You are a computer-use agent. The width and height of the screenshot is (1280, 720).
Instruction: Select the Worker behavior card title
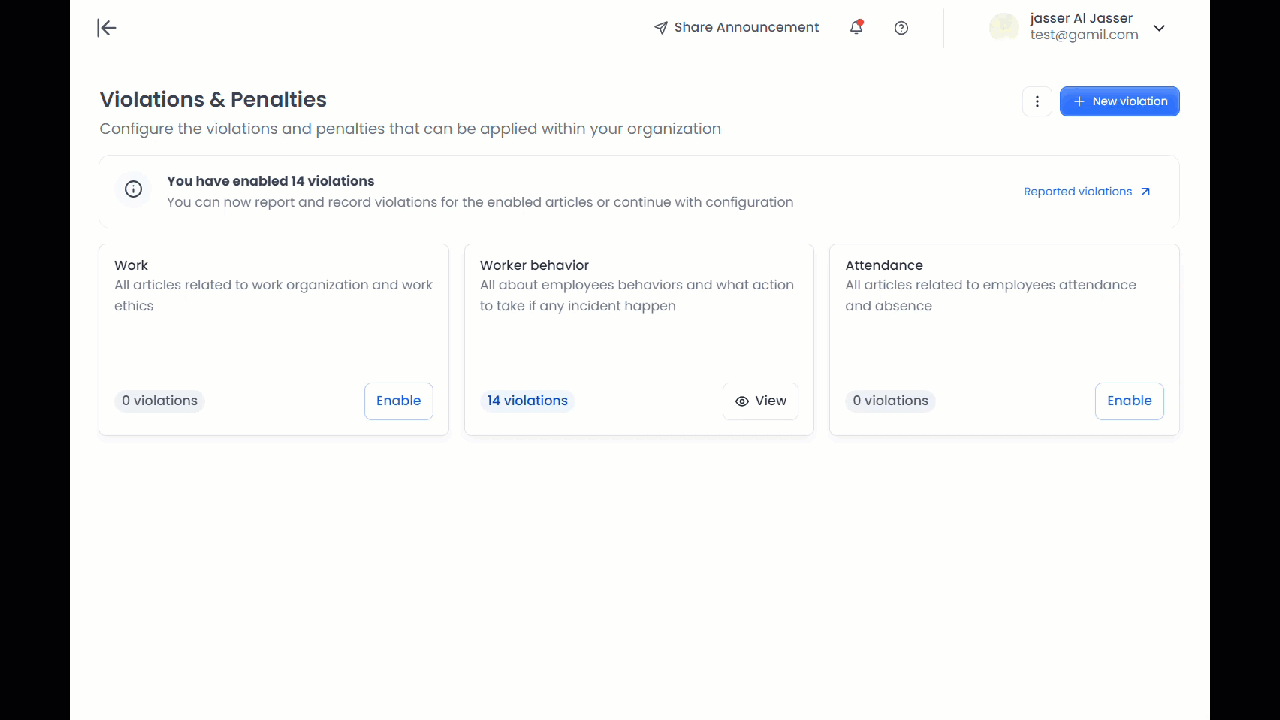coord(534,265)
